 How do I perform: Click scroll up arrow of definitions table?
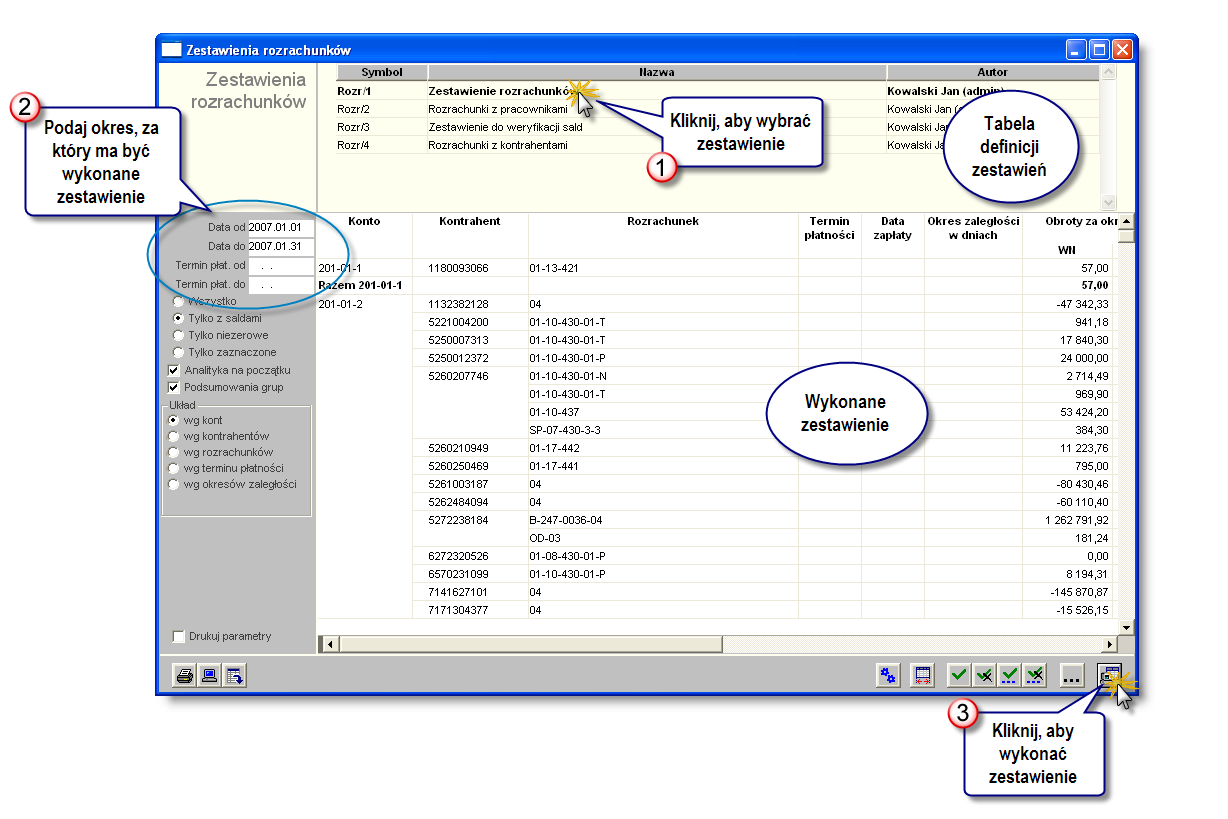tap(1107, 72)
